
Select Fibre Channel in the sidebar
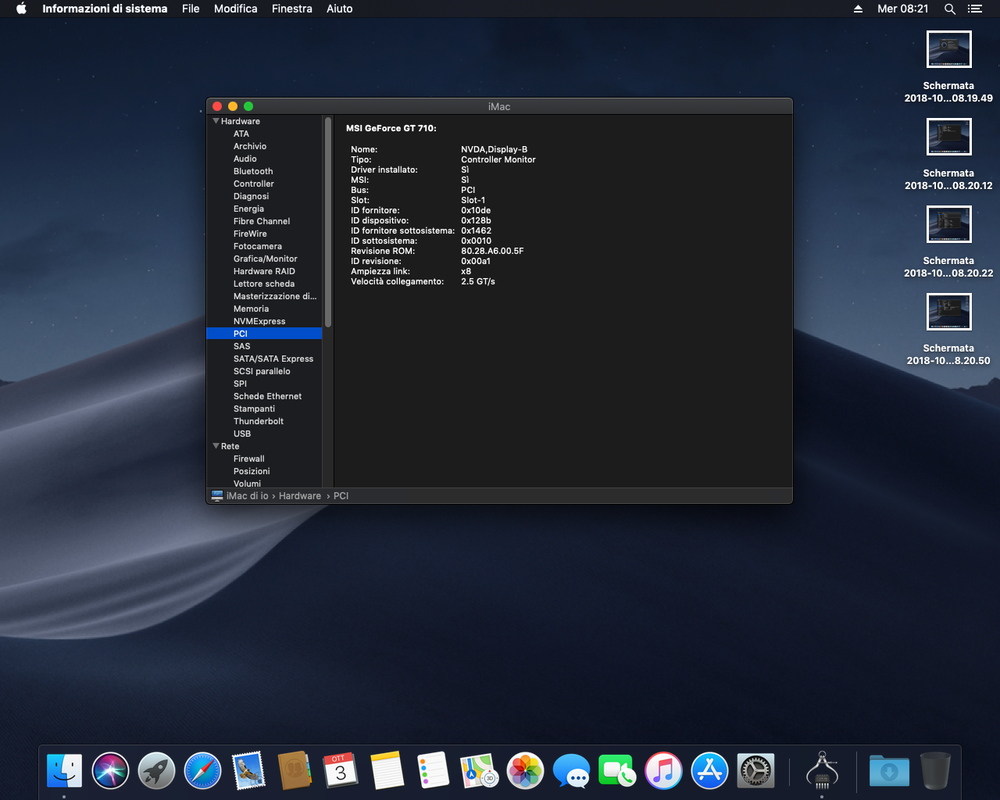point(264,221)
